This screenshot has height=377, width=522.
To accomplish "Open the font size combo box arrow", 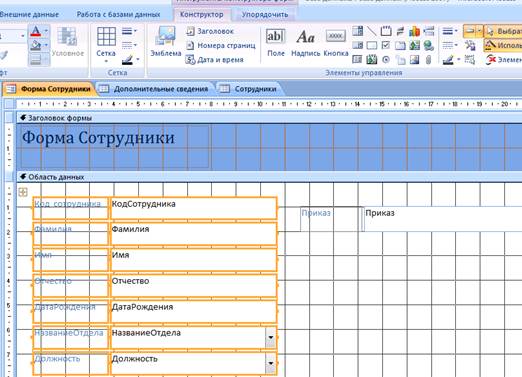I will click(23, 36).
